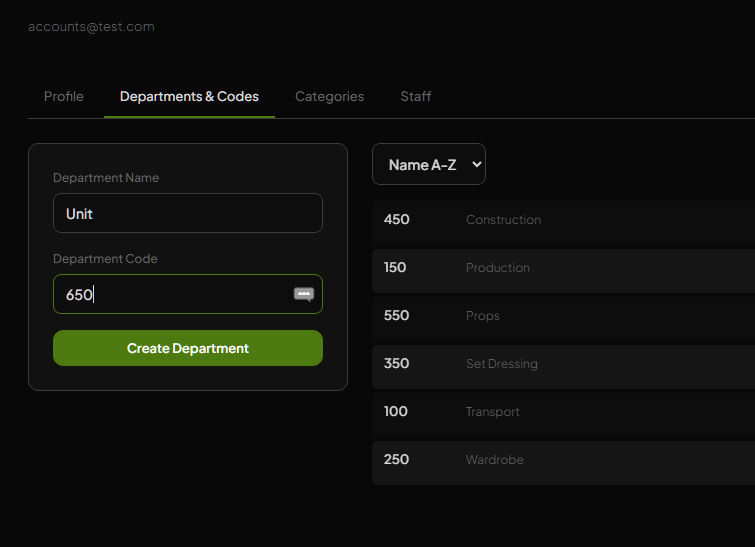Click the Props department row
755x547 pixels.
click(563, 319)
